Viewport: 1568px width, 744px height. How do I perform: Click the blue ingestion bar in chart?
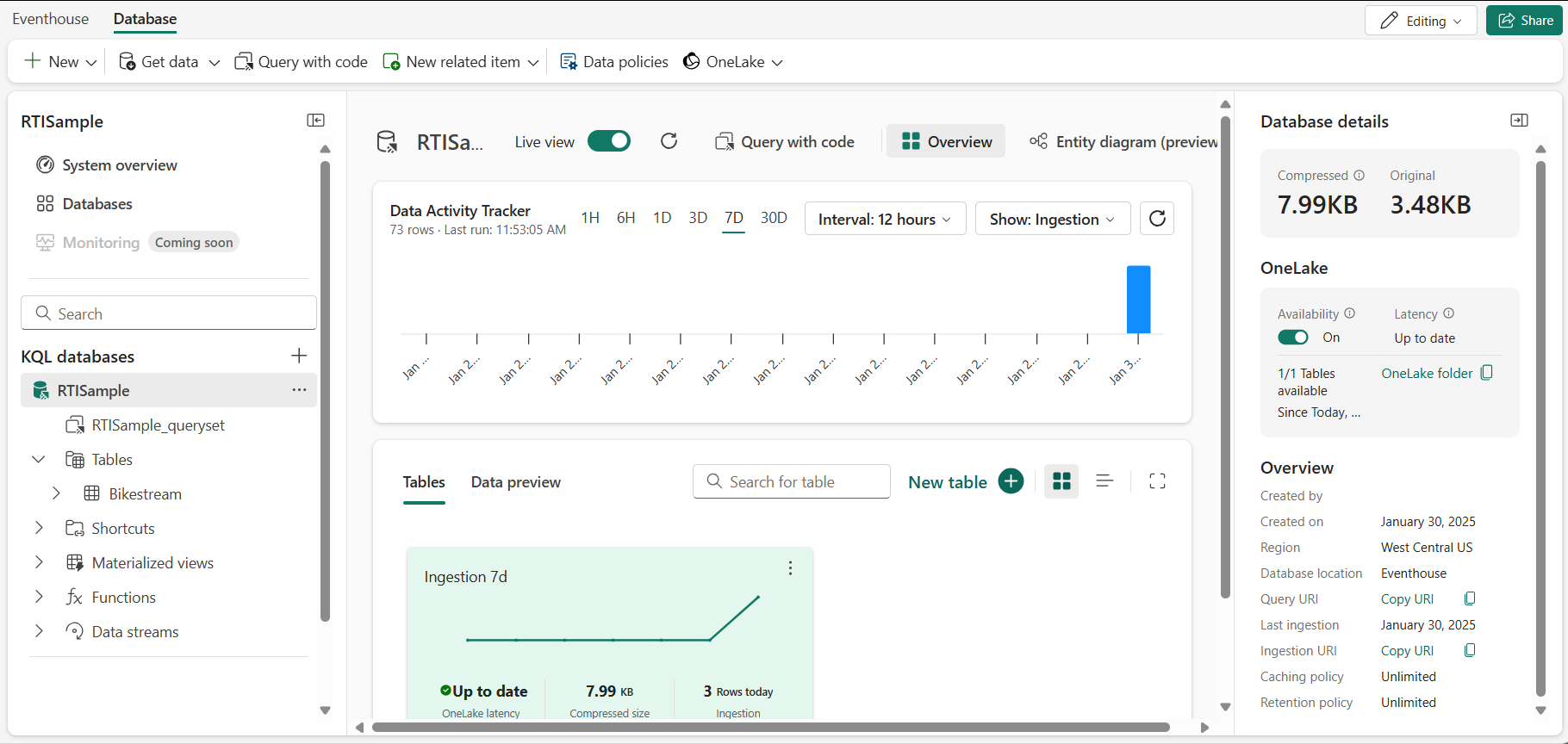pos(1138,299)
